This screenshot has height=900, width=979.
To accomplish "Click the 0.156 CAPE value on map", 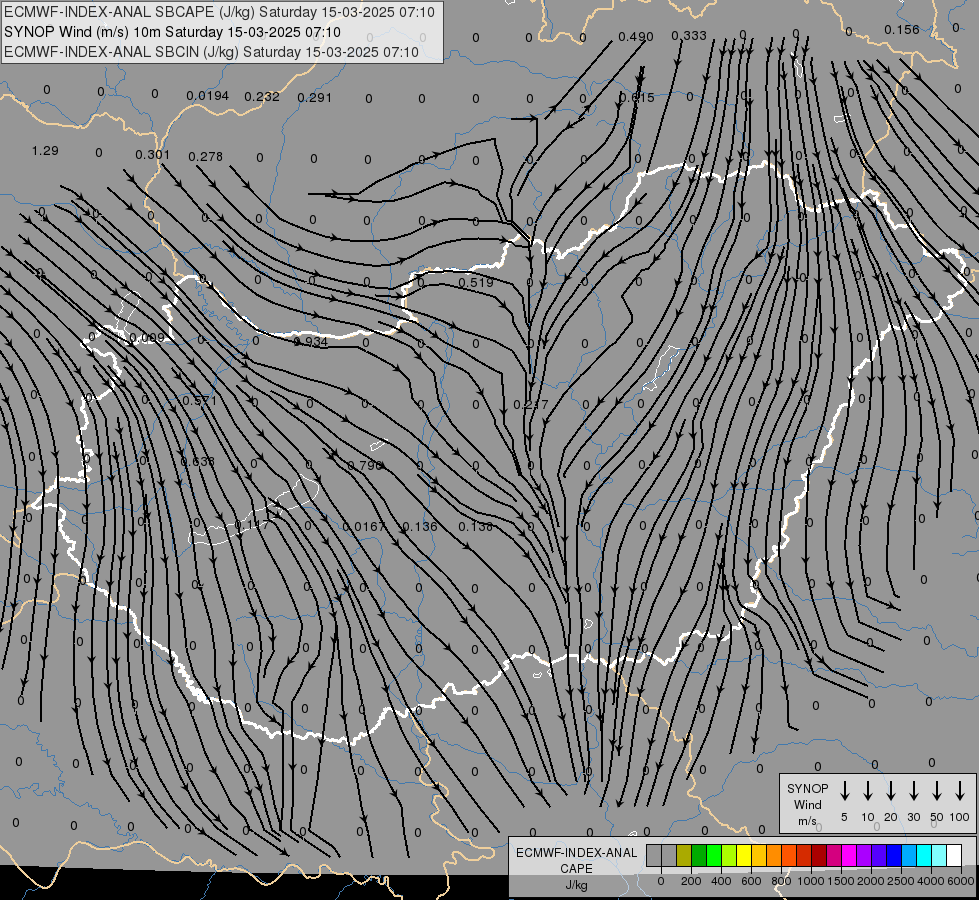I will 902,29.
